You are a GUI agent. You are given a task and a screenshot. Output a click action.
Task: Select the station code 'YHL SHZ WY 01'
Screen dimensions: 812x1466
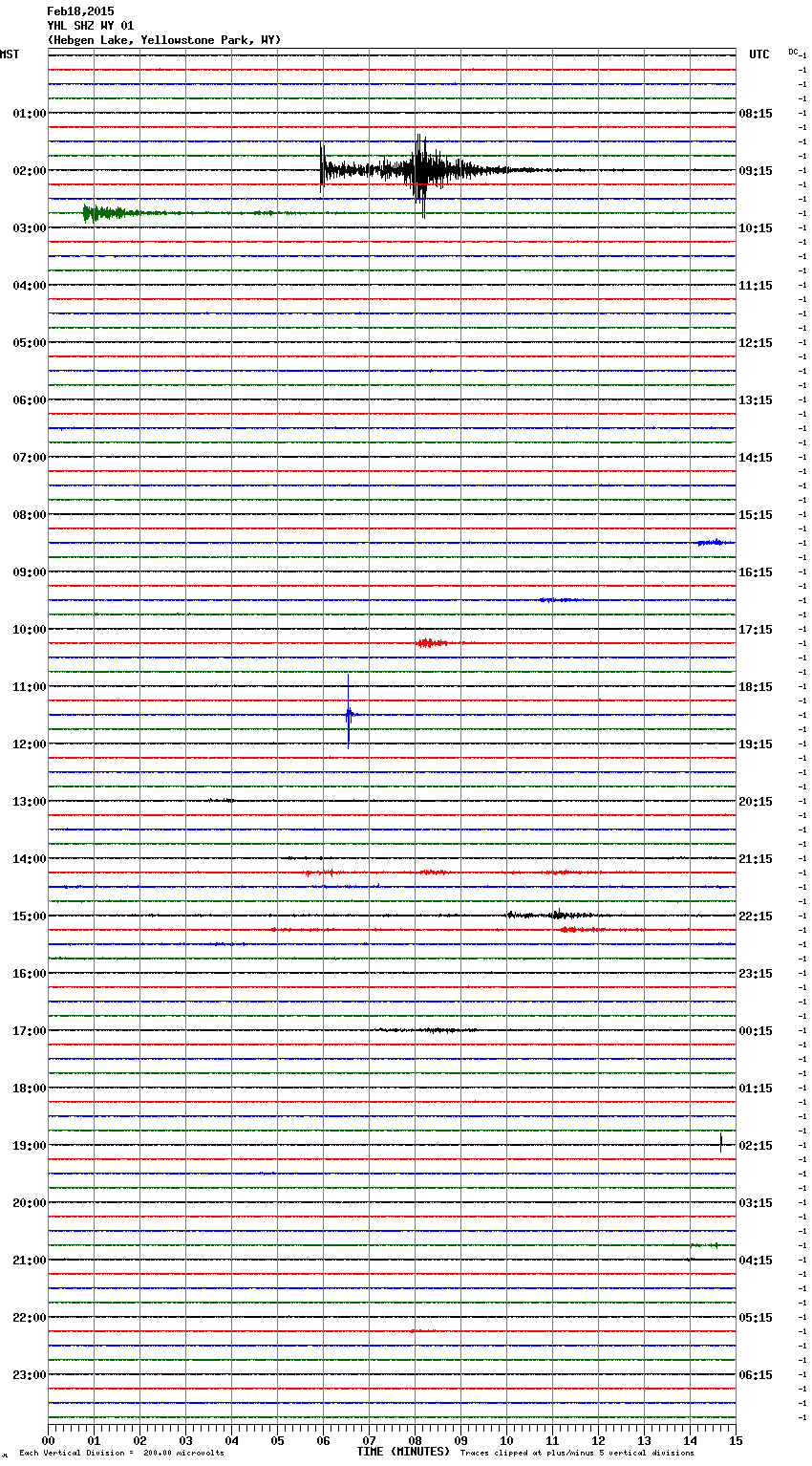pyautogui.click(x=91, y=26)
